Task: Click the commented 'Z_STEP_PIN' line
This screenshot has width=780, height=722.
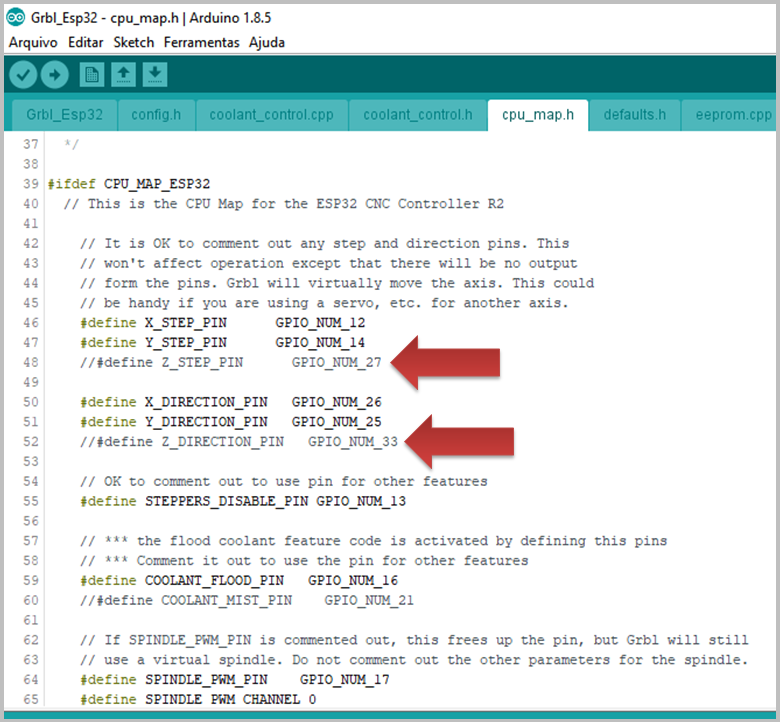Action: tap(231, 363)
